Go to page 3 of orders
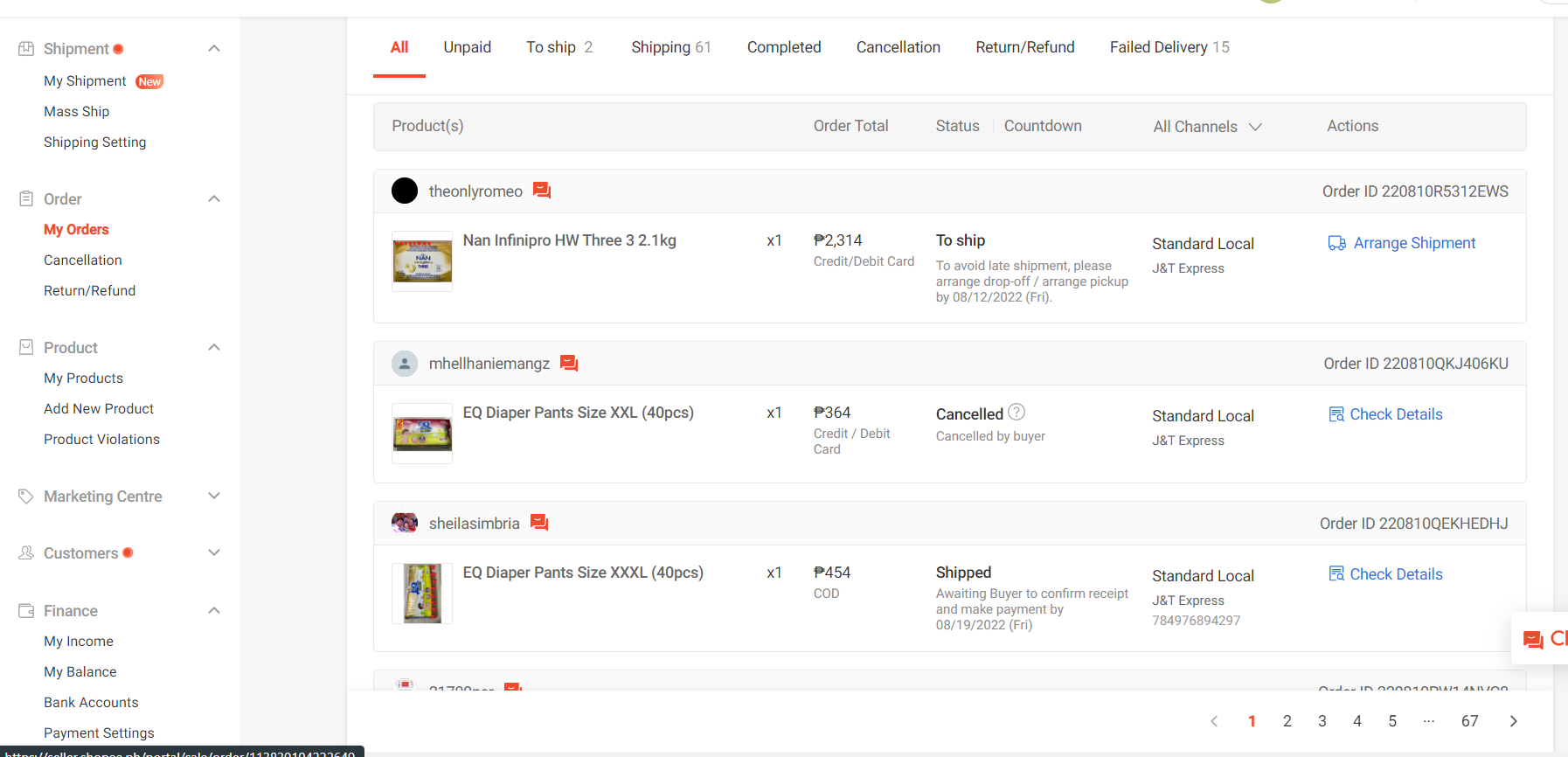Image resolution: width=1568 pixels, height=757 pixels. point(1322,721)
